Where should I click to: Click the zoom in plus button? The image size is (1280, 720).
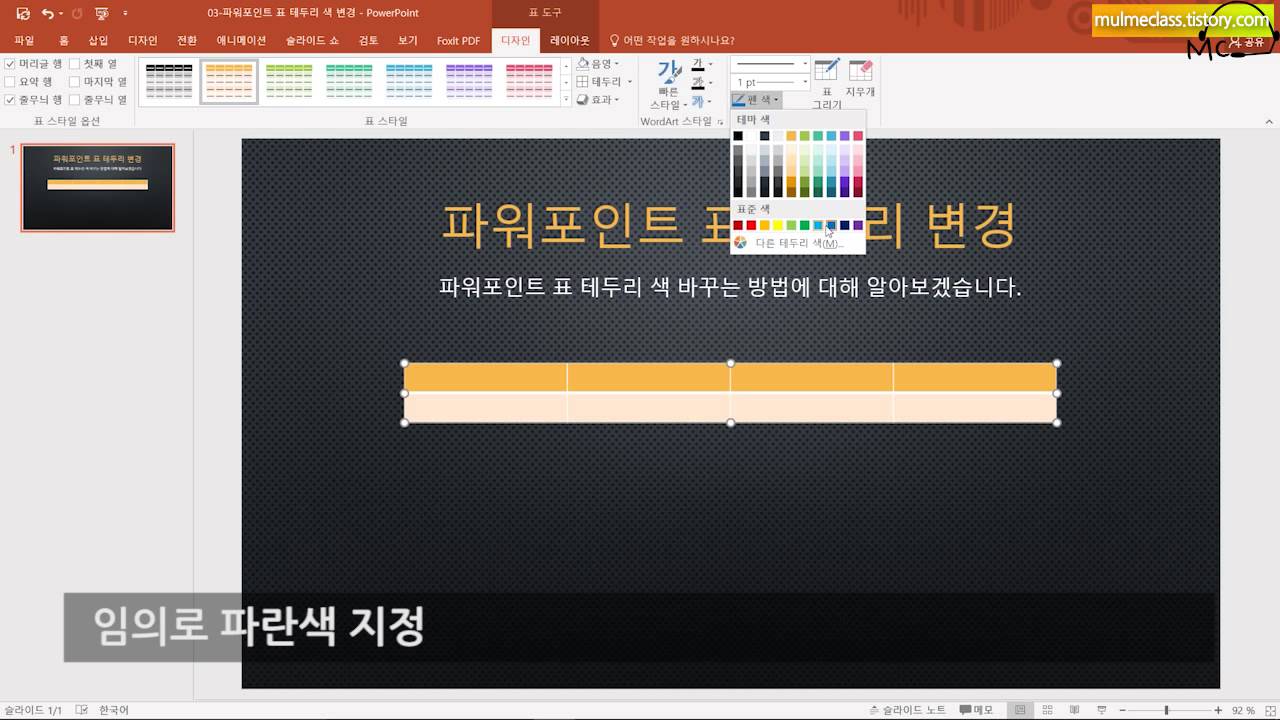click(x=1218, y=710)
